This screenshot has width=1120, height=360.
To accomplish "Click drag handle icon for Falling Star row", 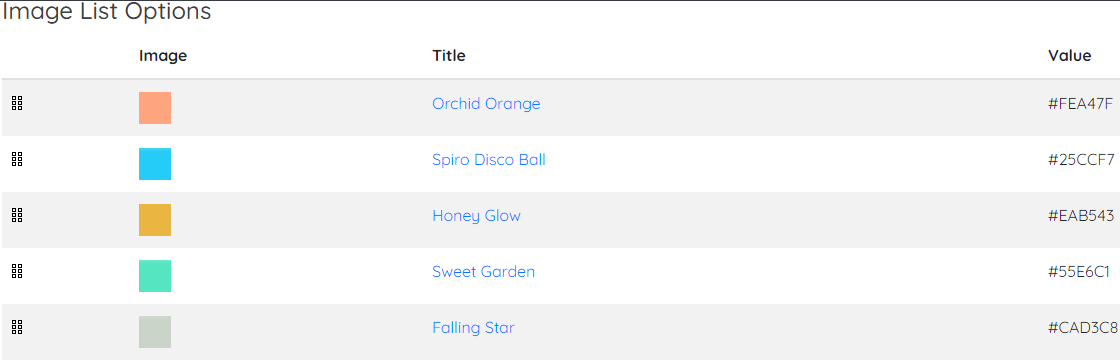I will [x=18, y=327].
